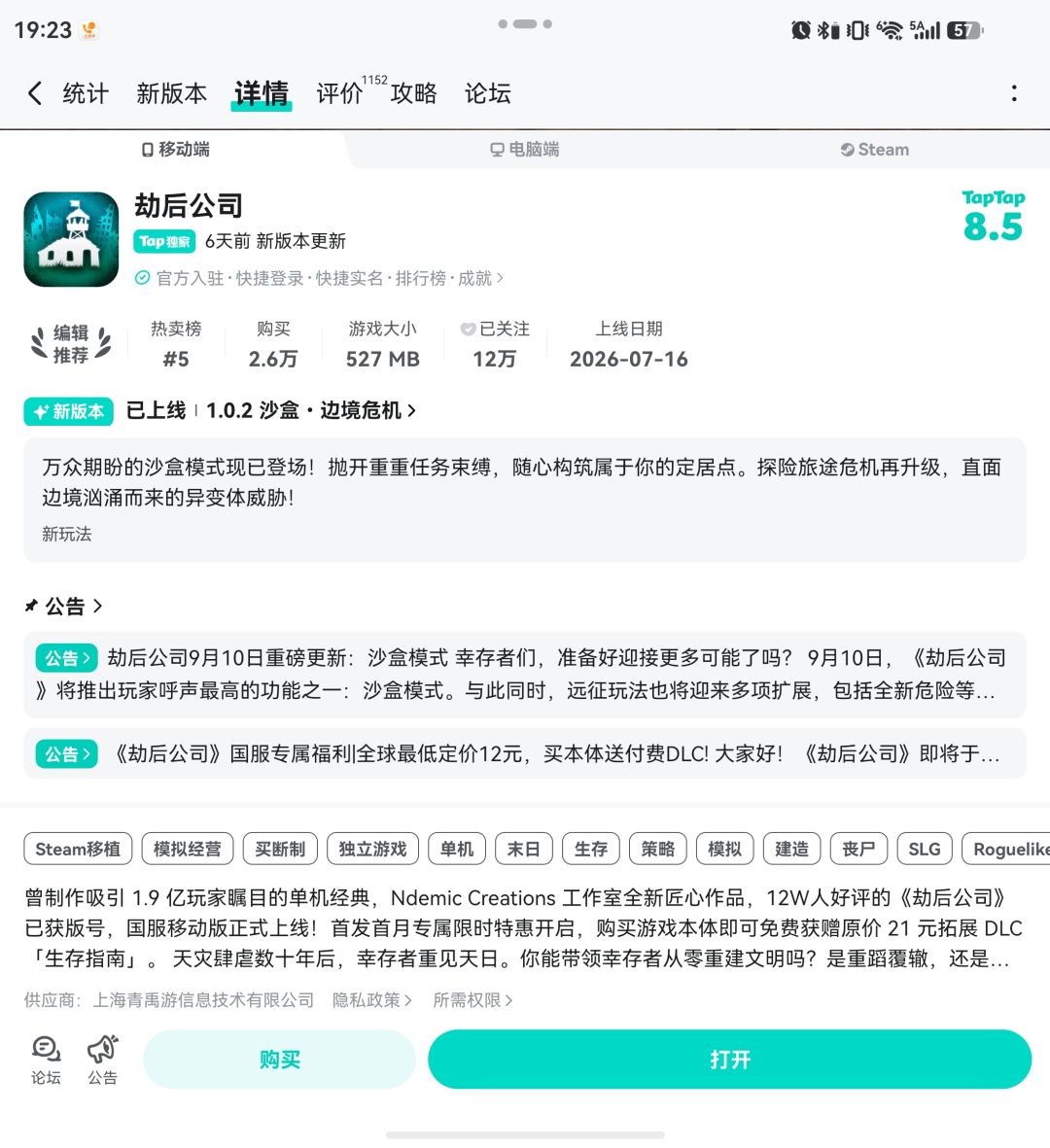The image size is (1050, 1148).
Task: Select the 详情 tab
Action: click(262, 93)
